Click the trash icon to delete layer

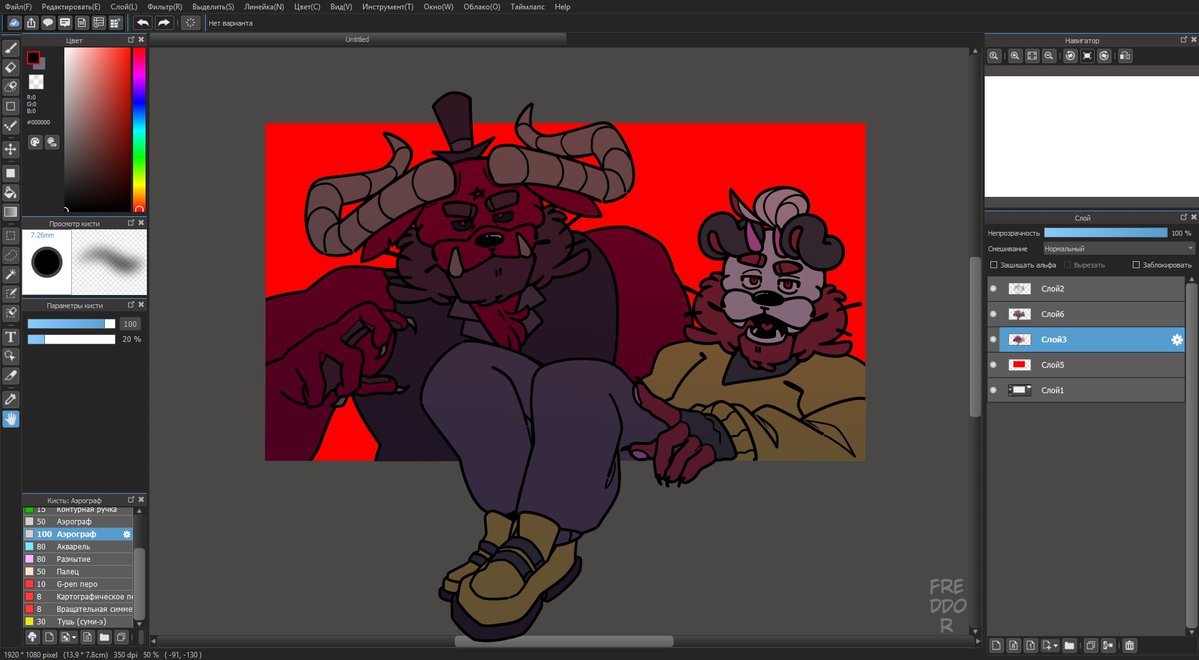coord(1129,645)
